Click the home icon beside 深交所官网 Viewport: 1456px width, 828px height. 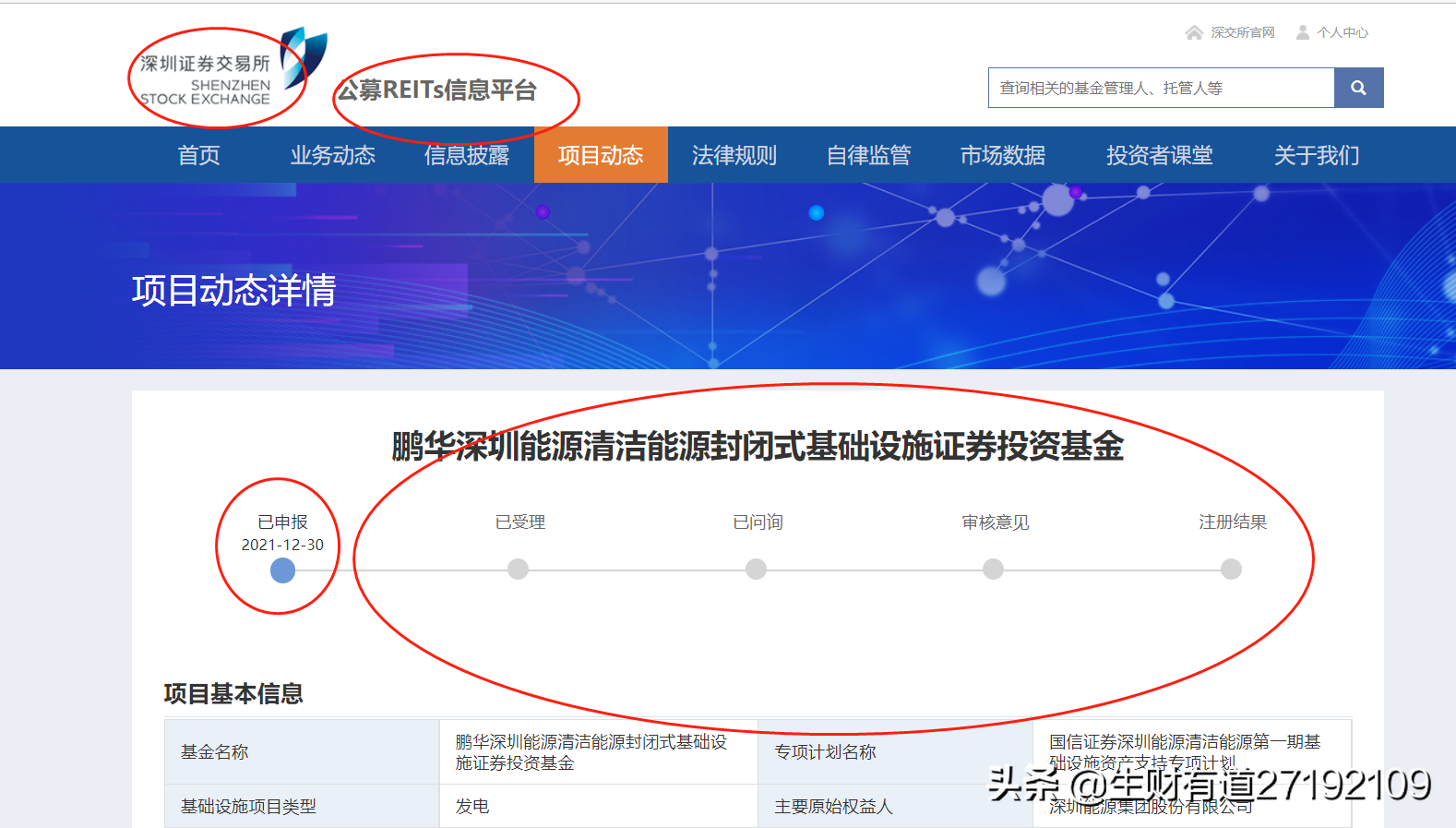[x=1194, y=32]
